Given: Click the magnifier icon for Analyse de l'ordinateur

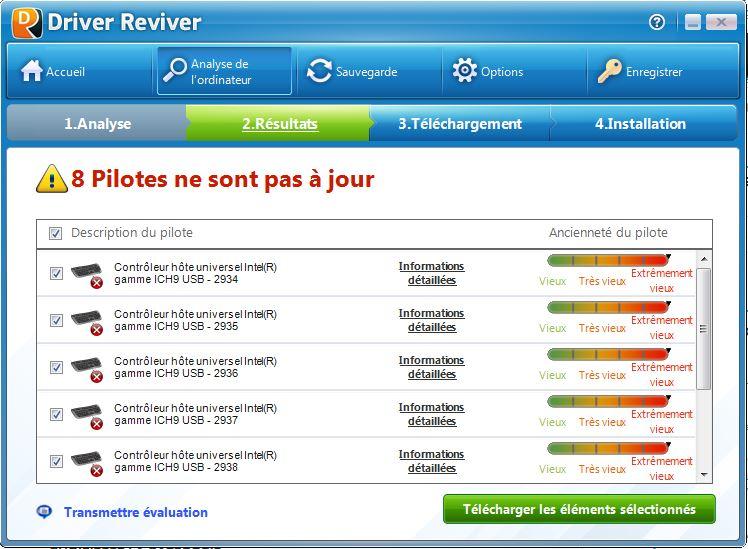Looking at the screenshot, I should click(x=175, y=70).
